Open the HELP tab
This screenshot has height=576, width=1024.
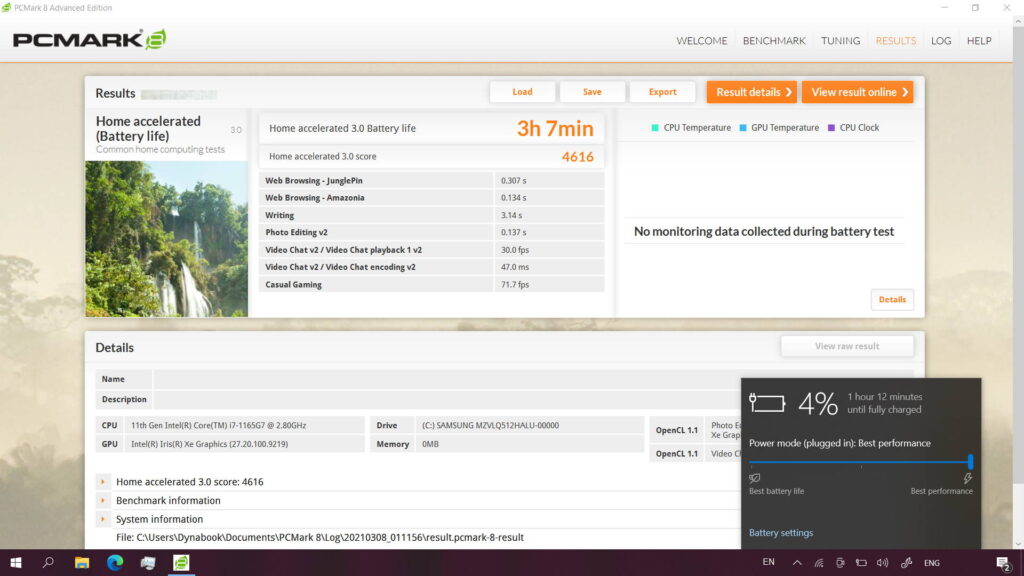pyautogui.click(x=979, y=40)
